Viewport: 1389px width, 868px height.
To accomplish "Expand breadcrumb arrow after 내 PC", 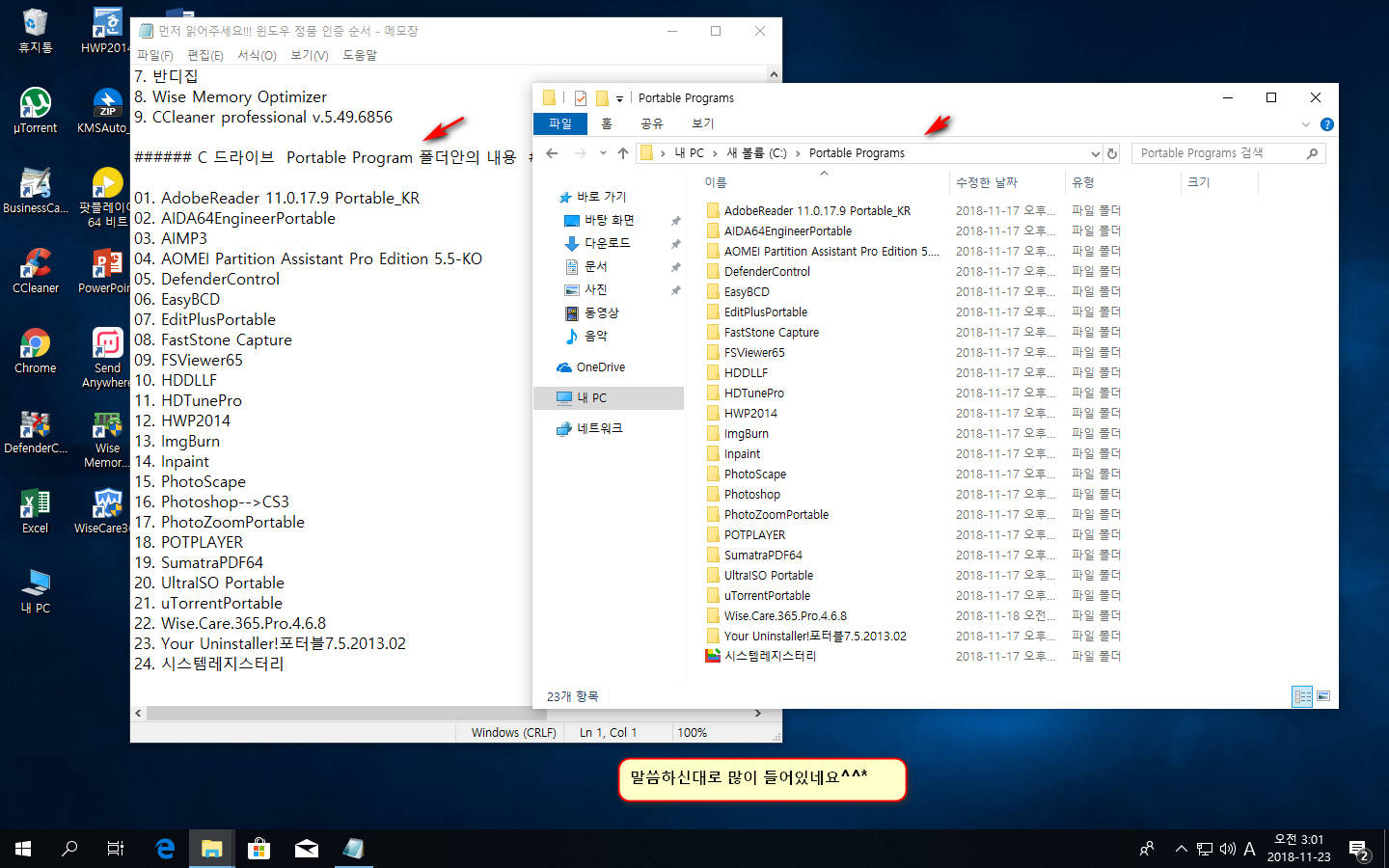I will pyautogui.click(x=715, y=153).
